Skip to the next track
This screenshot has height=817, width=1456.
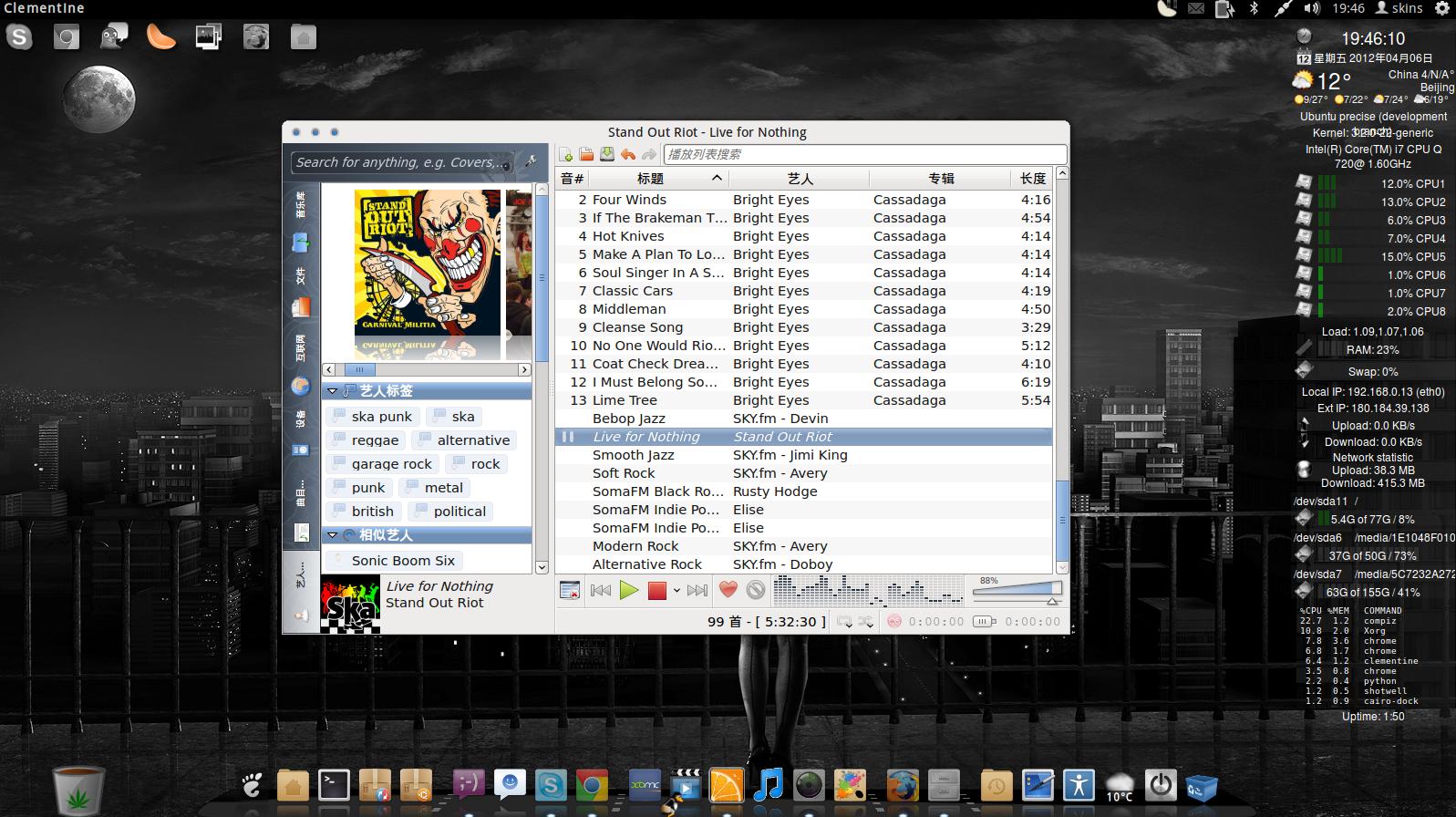click(697, 591)
